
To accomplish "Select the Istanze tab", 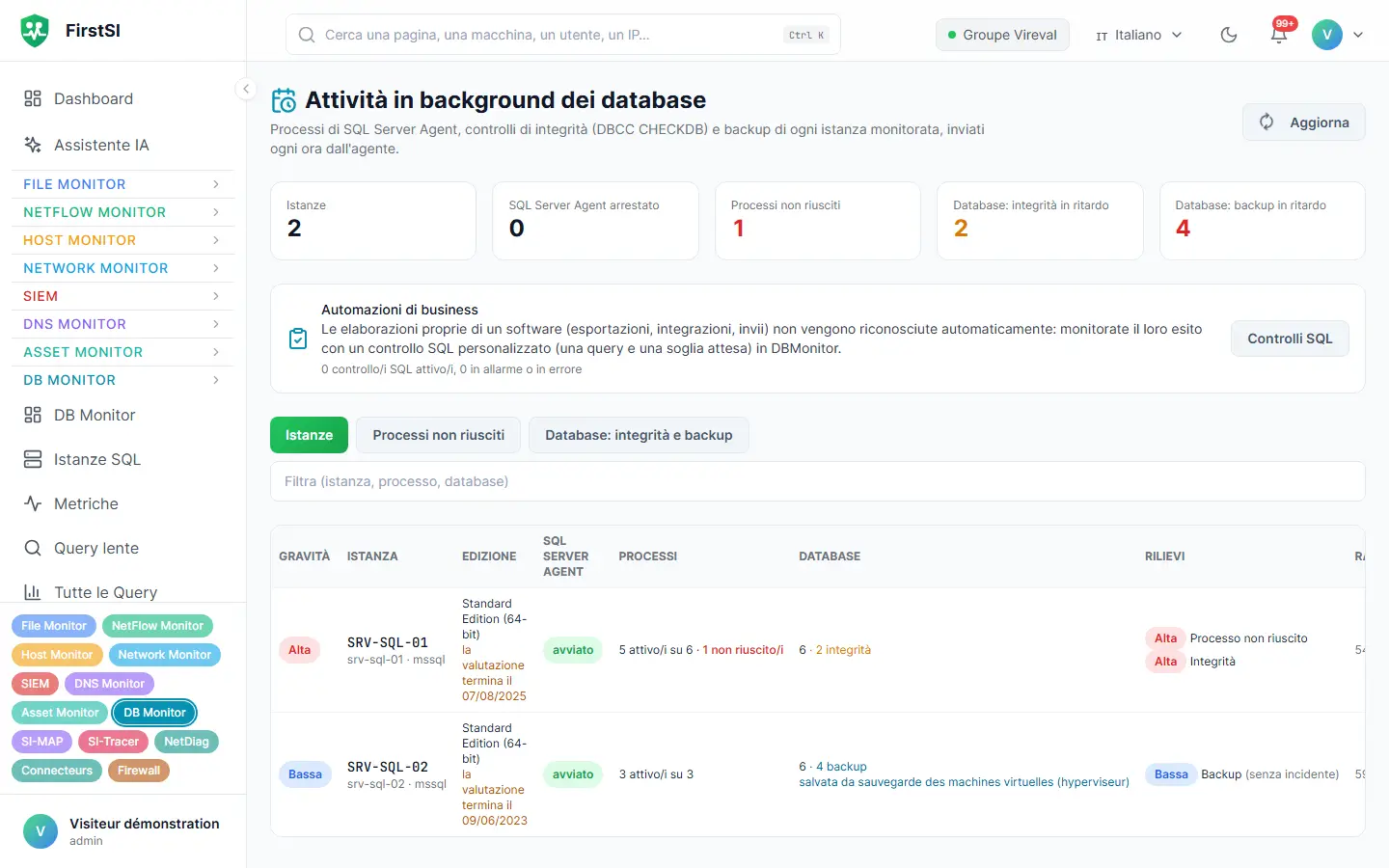I will tap(309, 435).
